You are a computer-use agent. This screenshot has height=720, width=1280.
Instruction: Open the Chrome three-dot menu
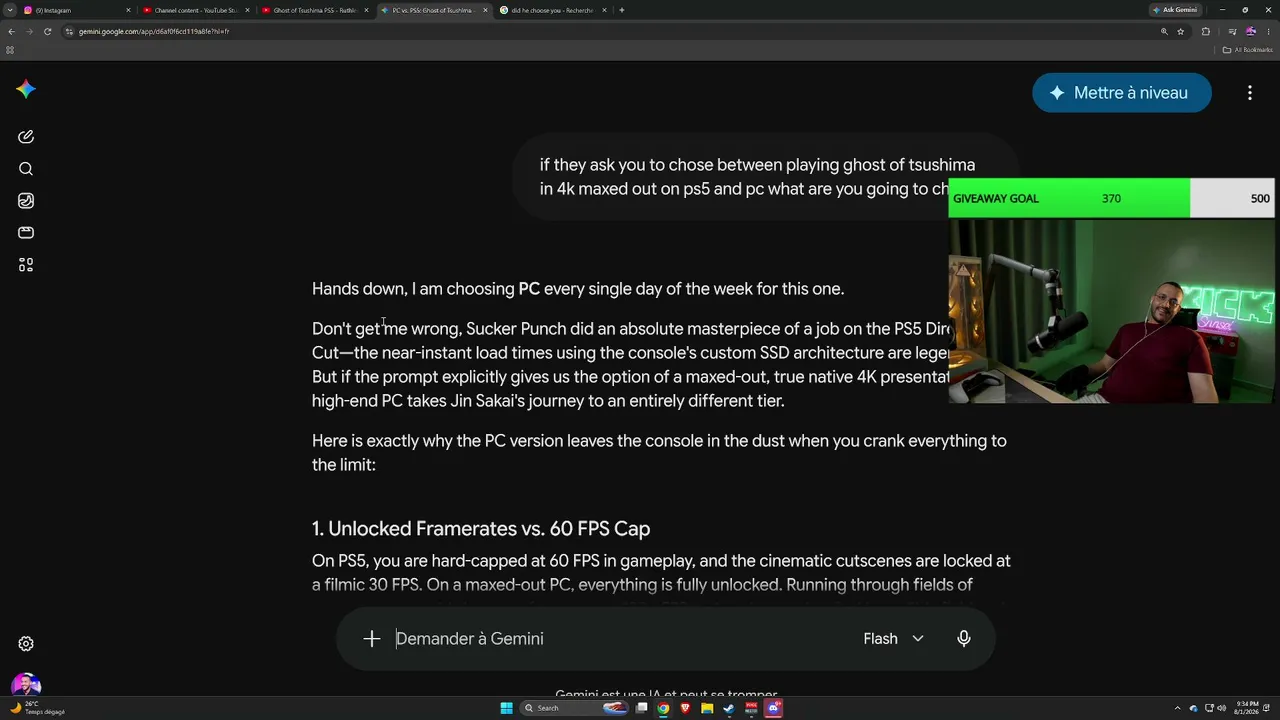tap(1269, 31)
